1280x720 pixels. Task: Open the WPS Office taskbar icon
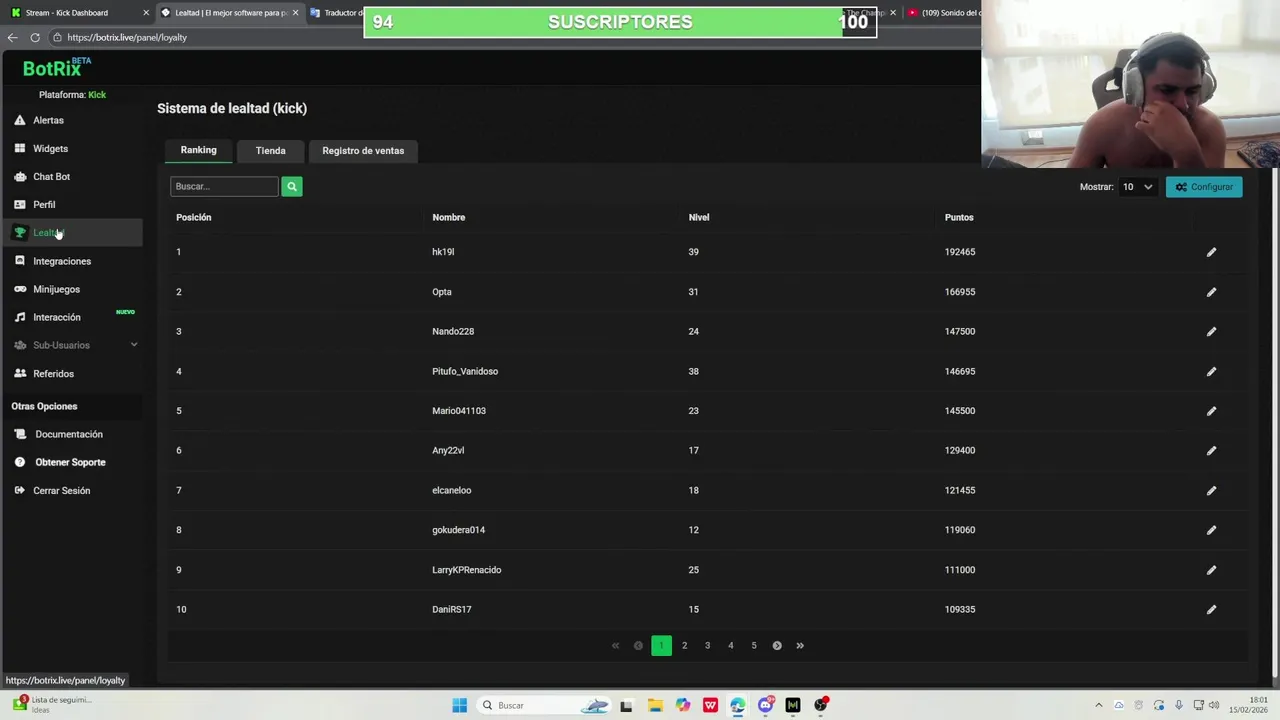[710, 705]
